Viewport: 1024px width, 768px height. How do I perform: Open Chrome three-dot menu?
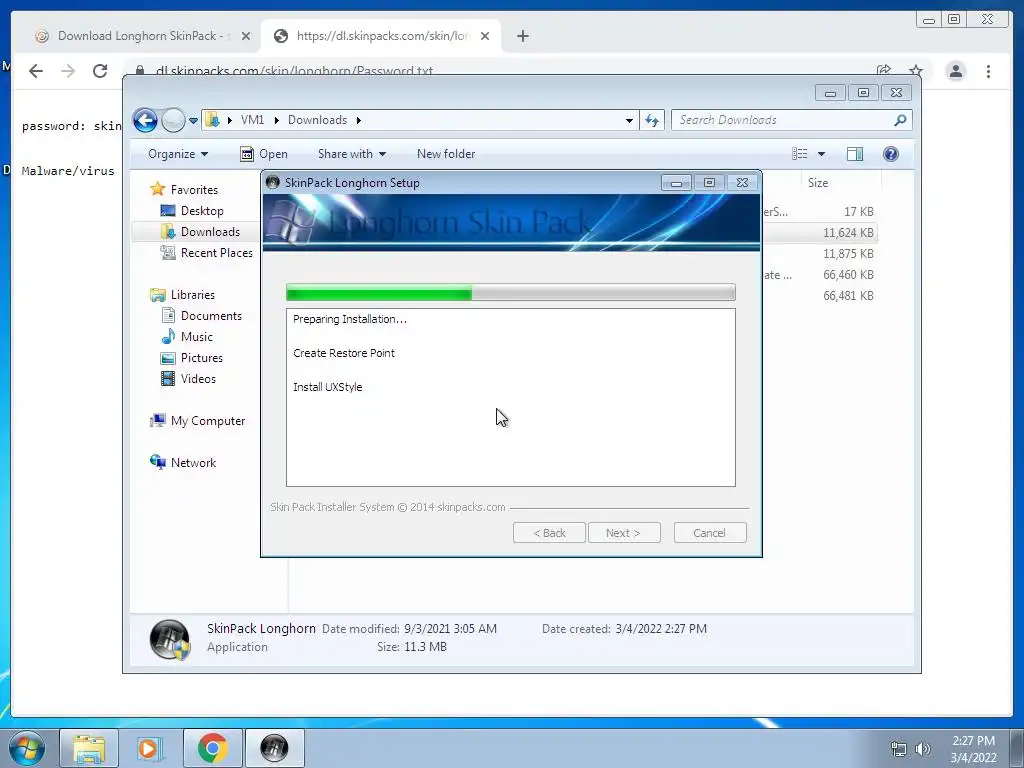pos(989,71)
